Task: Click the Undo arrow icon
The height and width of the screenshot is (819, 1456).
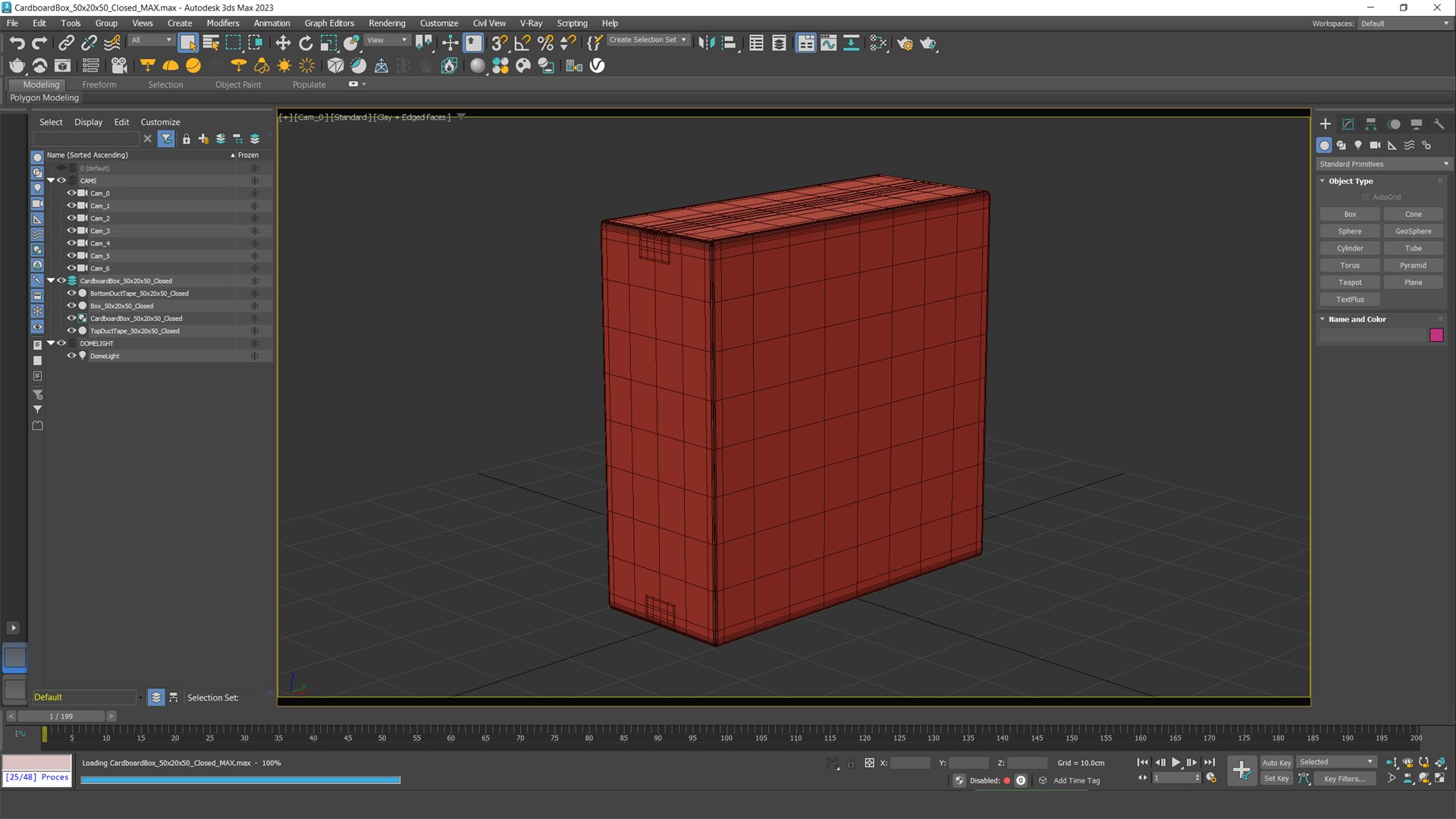Action: (17, 43)
